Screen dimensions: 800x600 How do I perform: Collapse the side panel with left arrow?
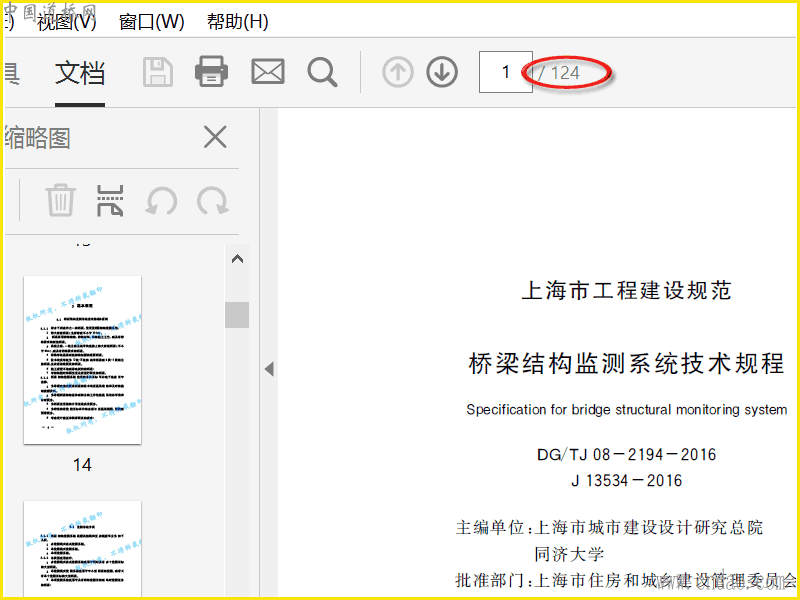[x=269, y=369]
